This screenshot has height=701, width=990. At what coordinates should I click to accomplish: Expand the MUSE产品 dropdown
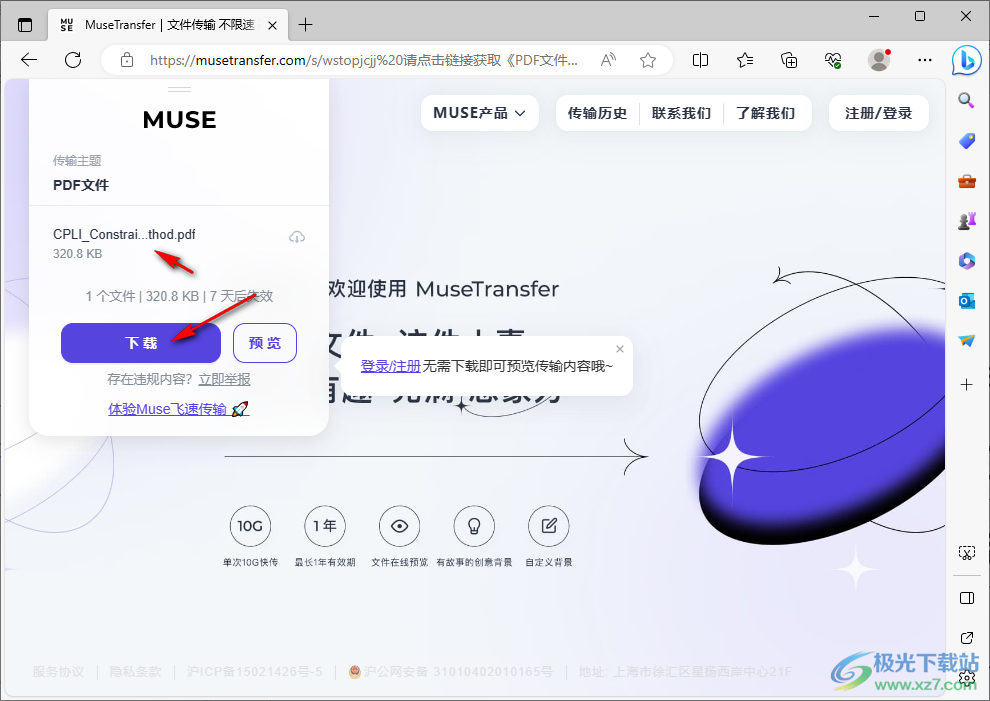click(x=479, y=113)
